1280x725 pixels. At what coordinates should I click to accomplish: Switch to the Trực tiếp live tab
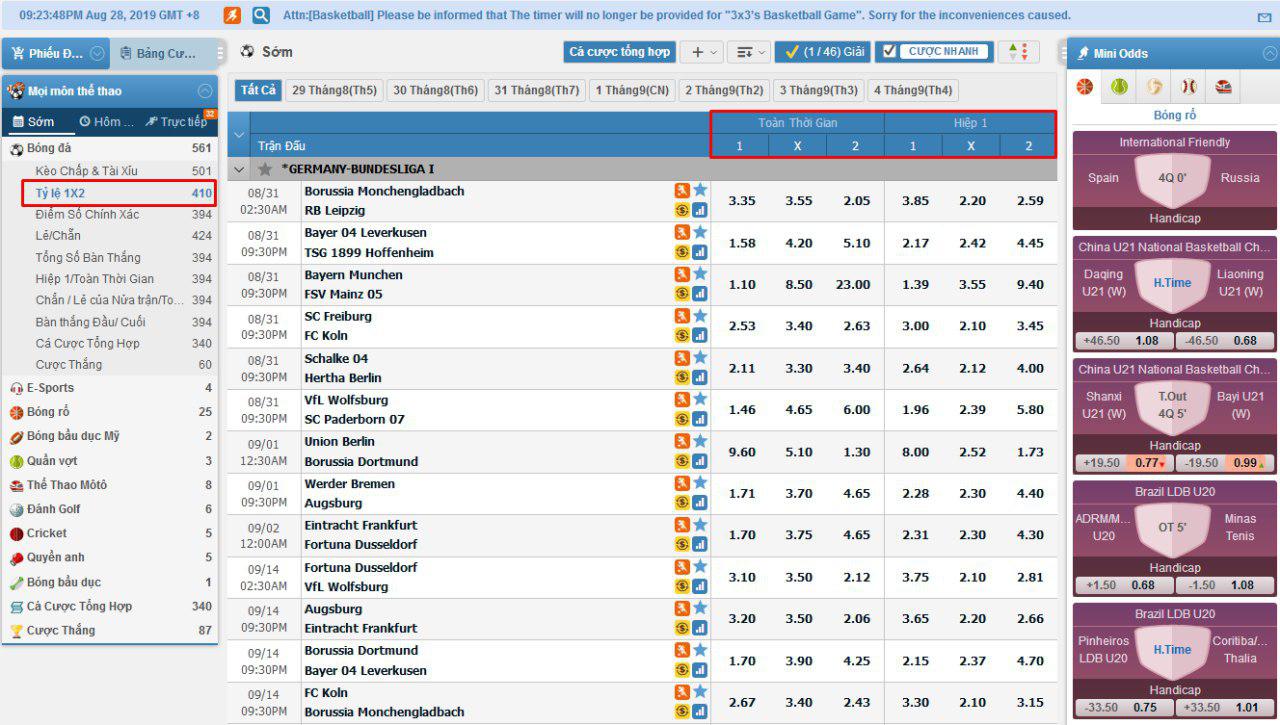[x=176, y=122]
